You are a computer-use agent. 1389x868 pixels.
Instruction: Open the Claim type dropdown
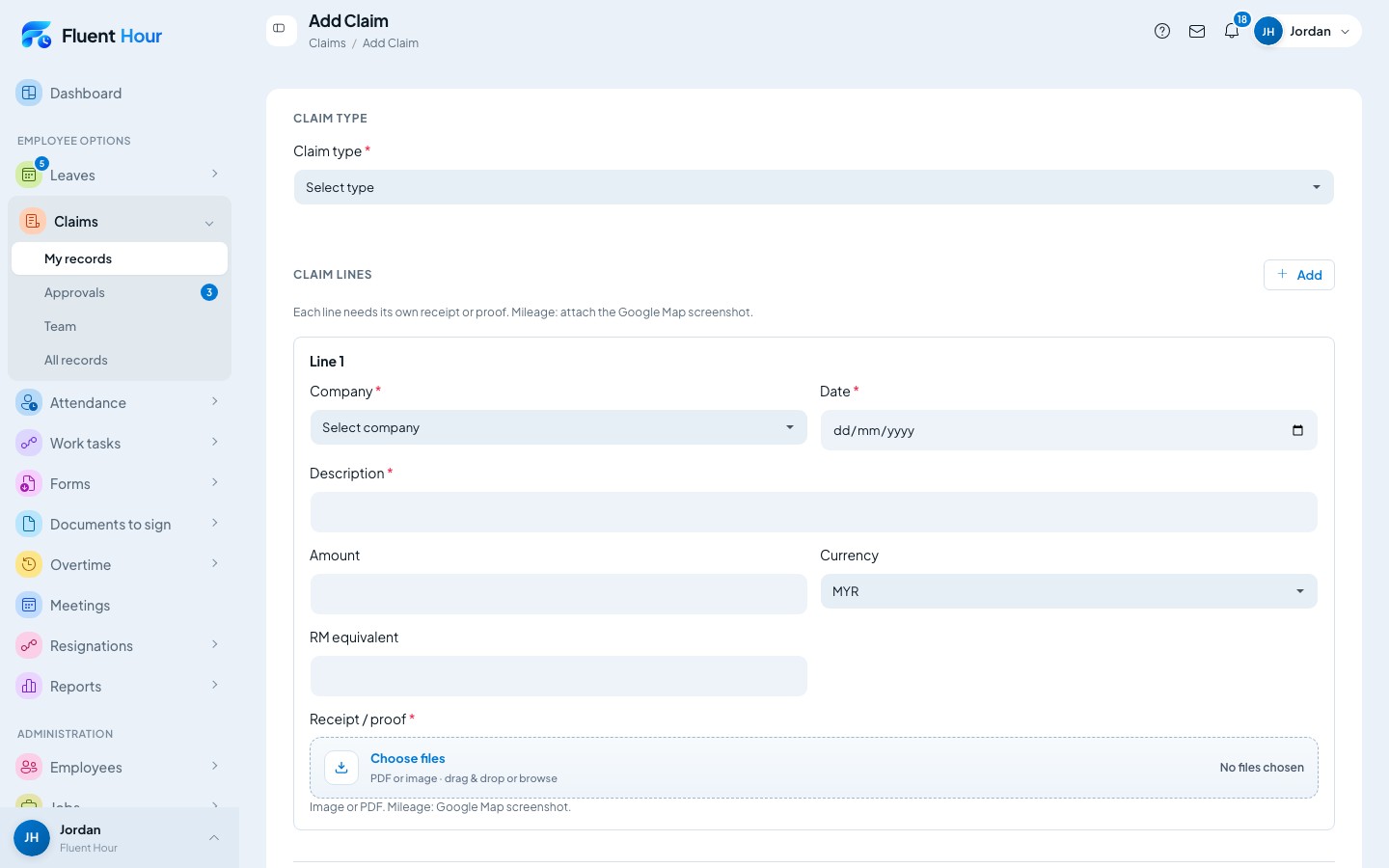point(813,187)
